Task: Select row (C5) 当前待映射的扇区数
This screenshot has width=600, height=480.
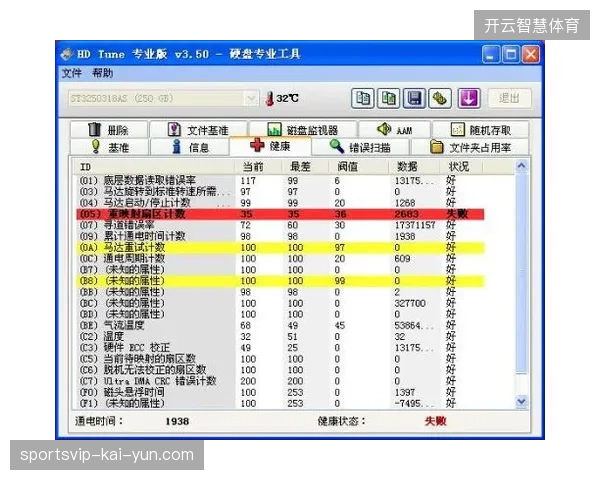Action: point(280,359)
